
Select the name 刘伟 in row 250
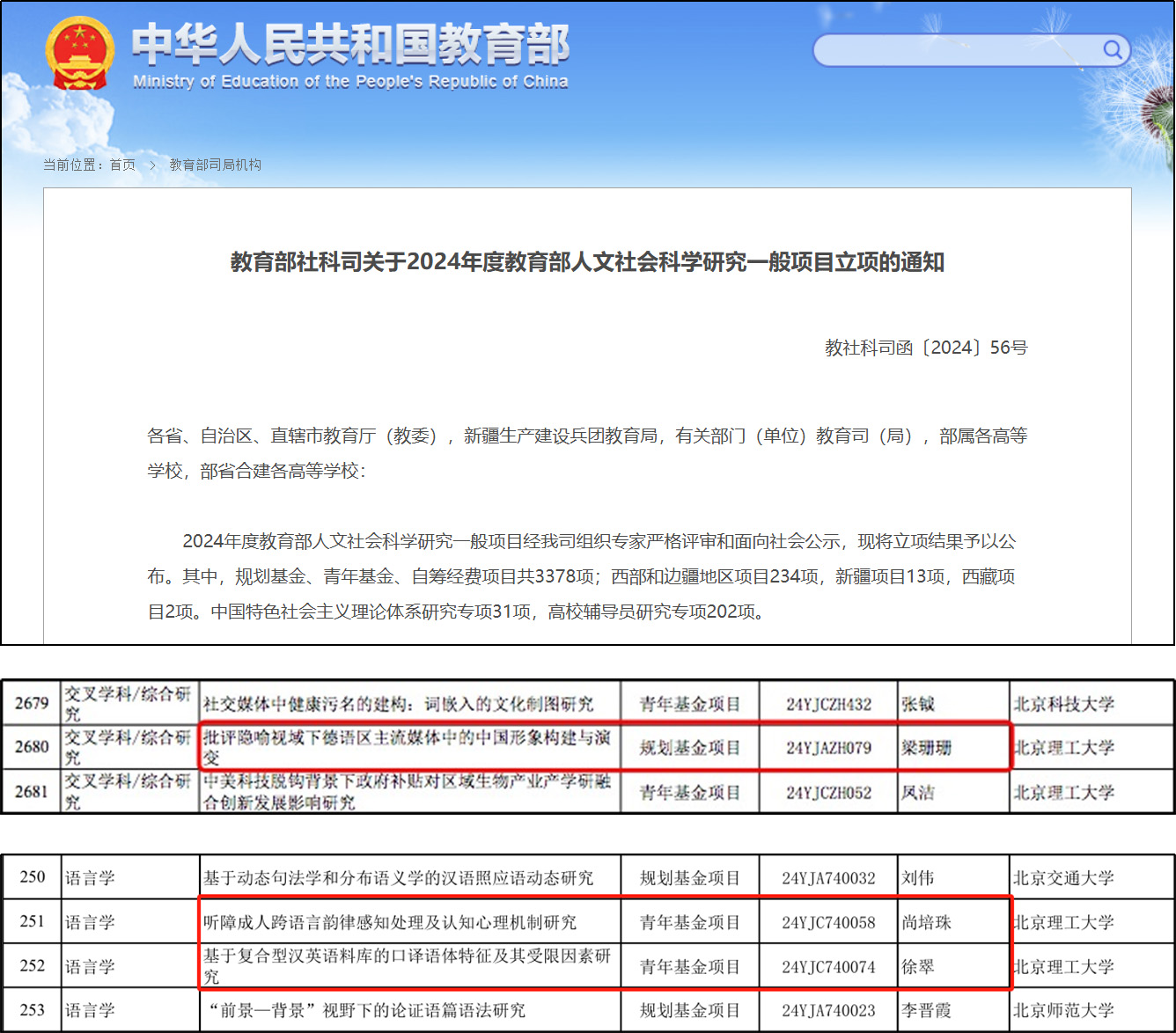tap(918, 878)
